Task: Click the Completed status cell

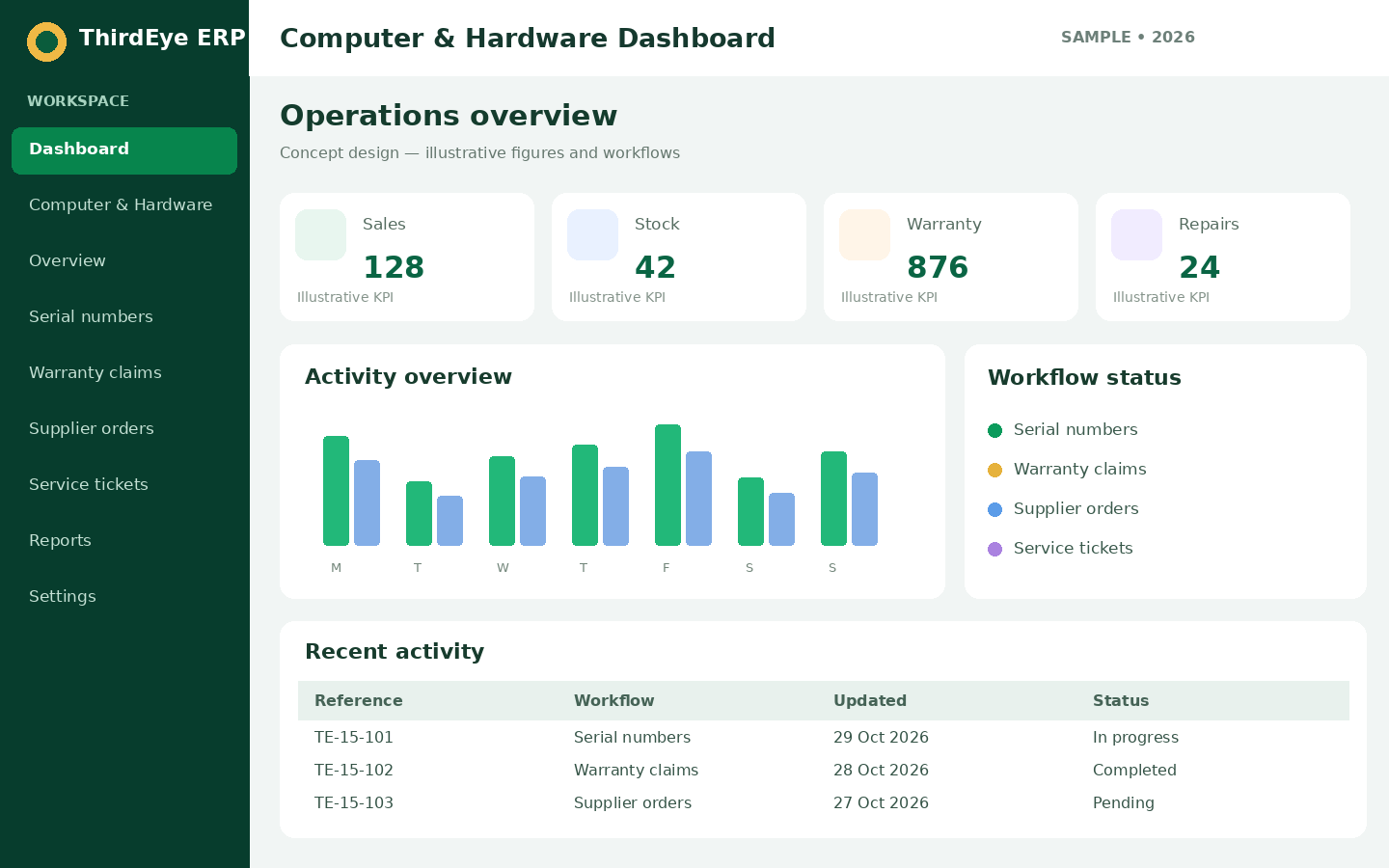Action: [x=1134, y=770]
